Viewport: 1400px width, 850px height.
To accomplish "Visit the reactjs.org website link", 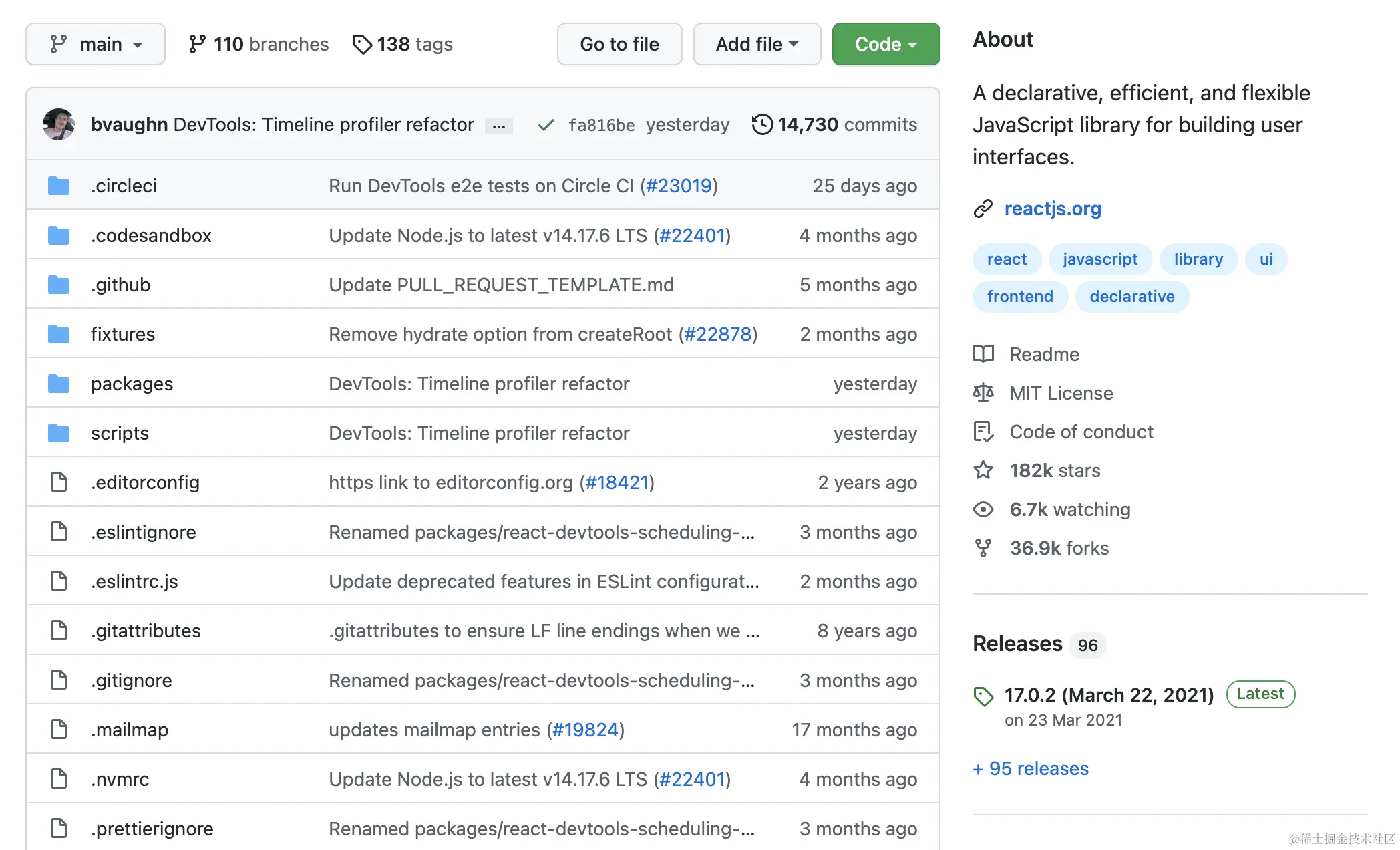I will click(1053, 208).
